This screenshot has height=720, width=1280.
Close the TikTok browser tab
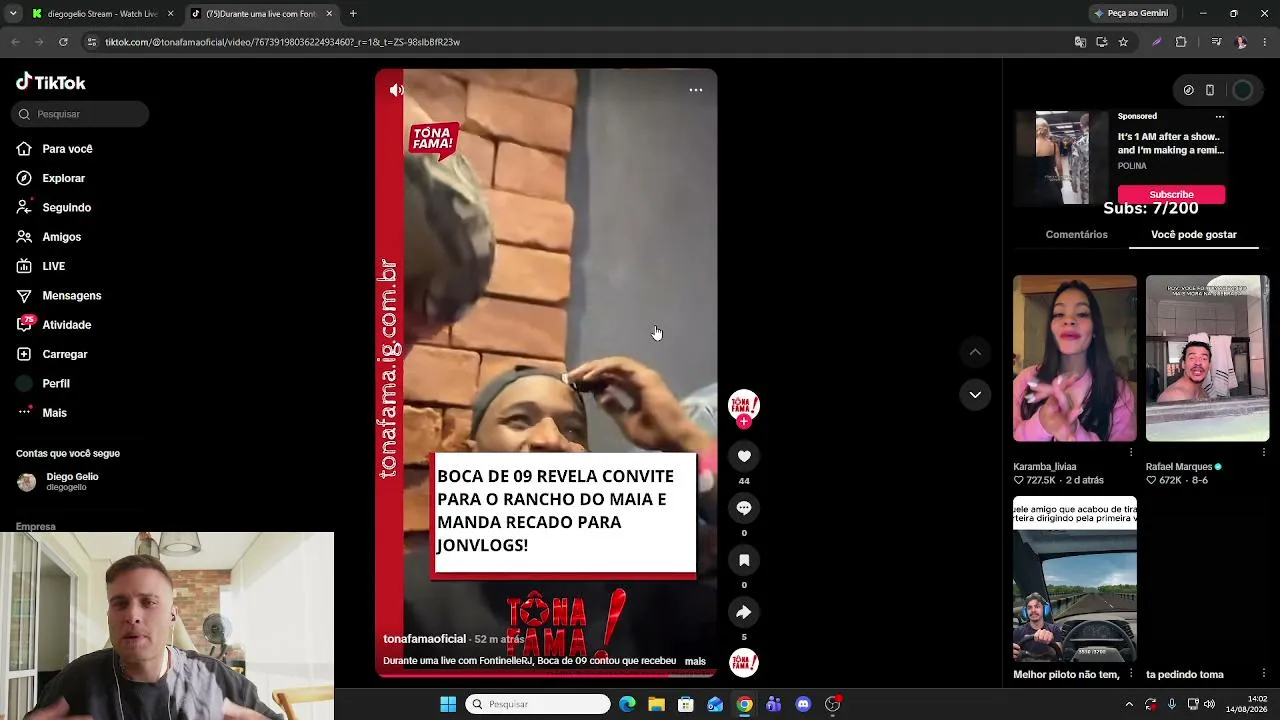329,14
